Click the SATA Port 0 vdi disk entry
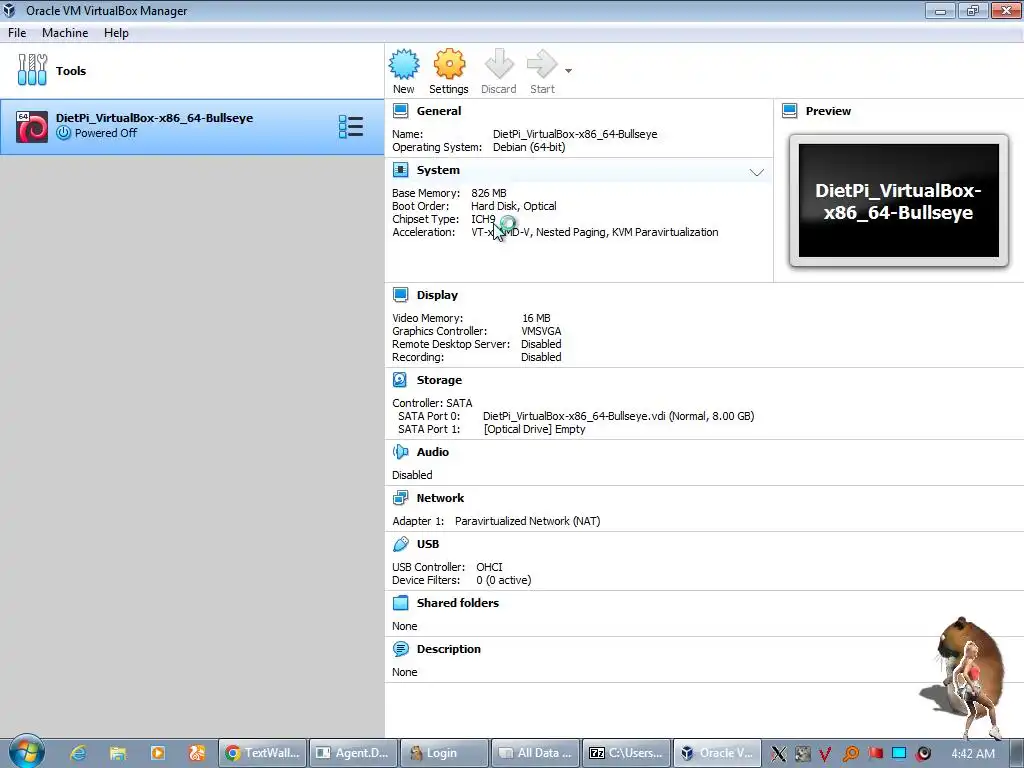This screenshot has width=1024, height=768. point(618,416)
